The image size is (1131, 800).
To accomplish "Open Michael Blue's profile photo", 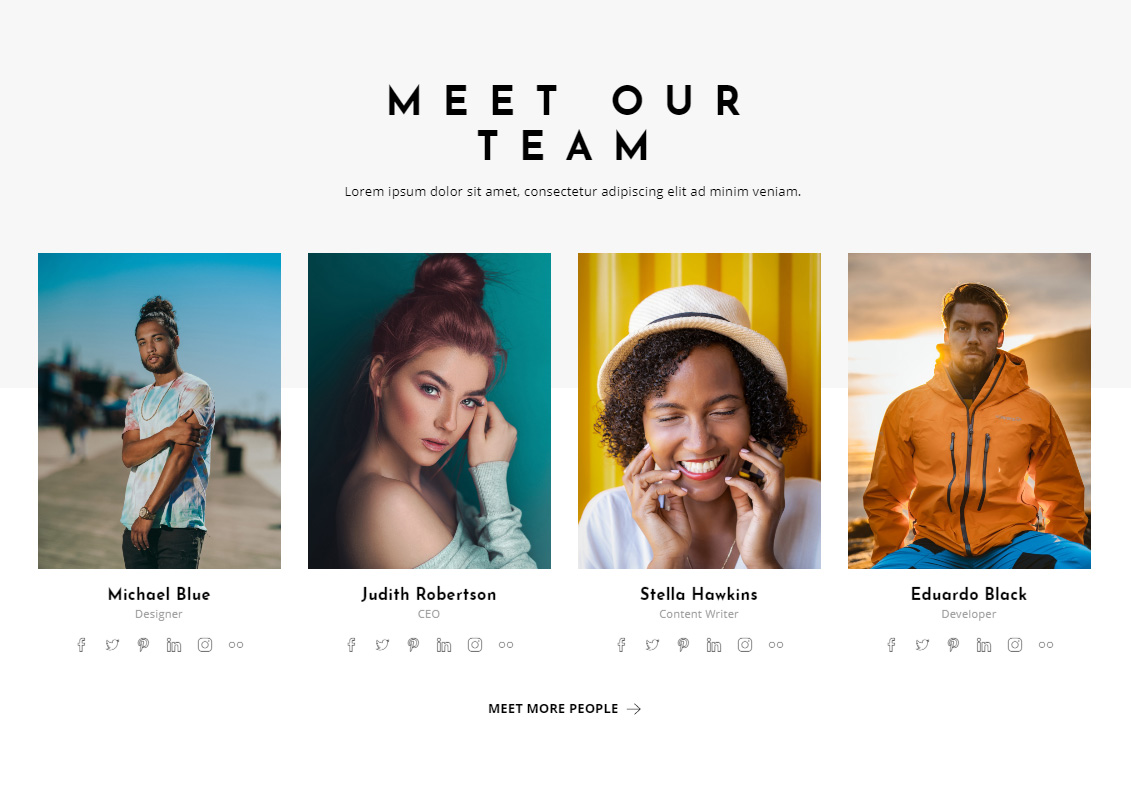I will point(159,410).
